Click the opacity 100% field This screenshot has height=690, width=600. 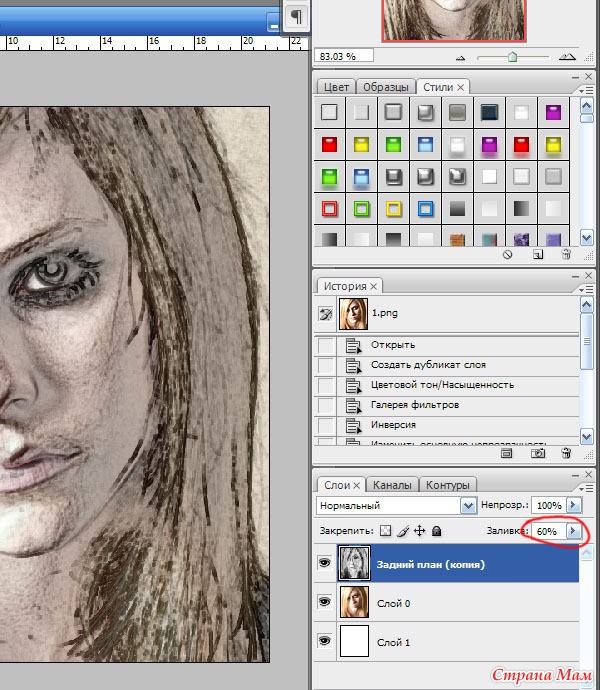(x=548, y=505)
